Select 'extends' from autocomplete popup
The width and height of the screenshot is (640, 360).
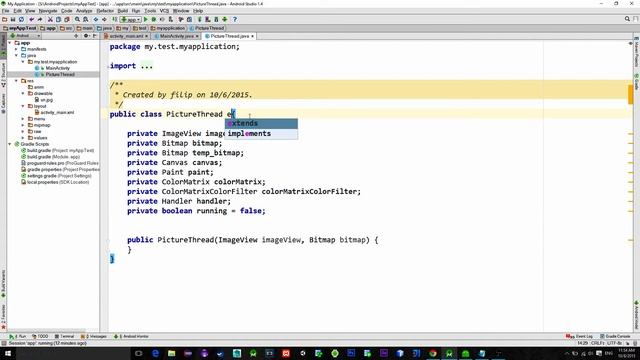pos(261,123)
